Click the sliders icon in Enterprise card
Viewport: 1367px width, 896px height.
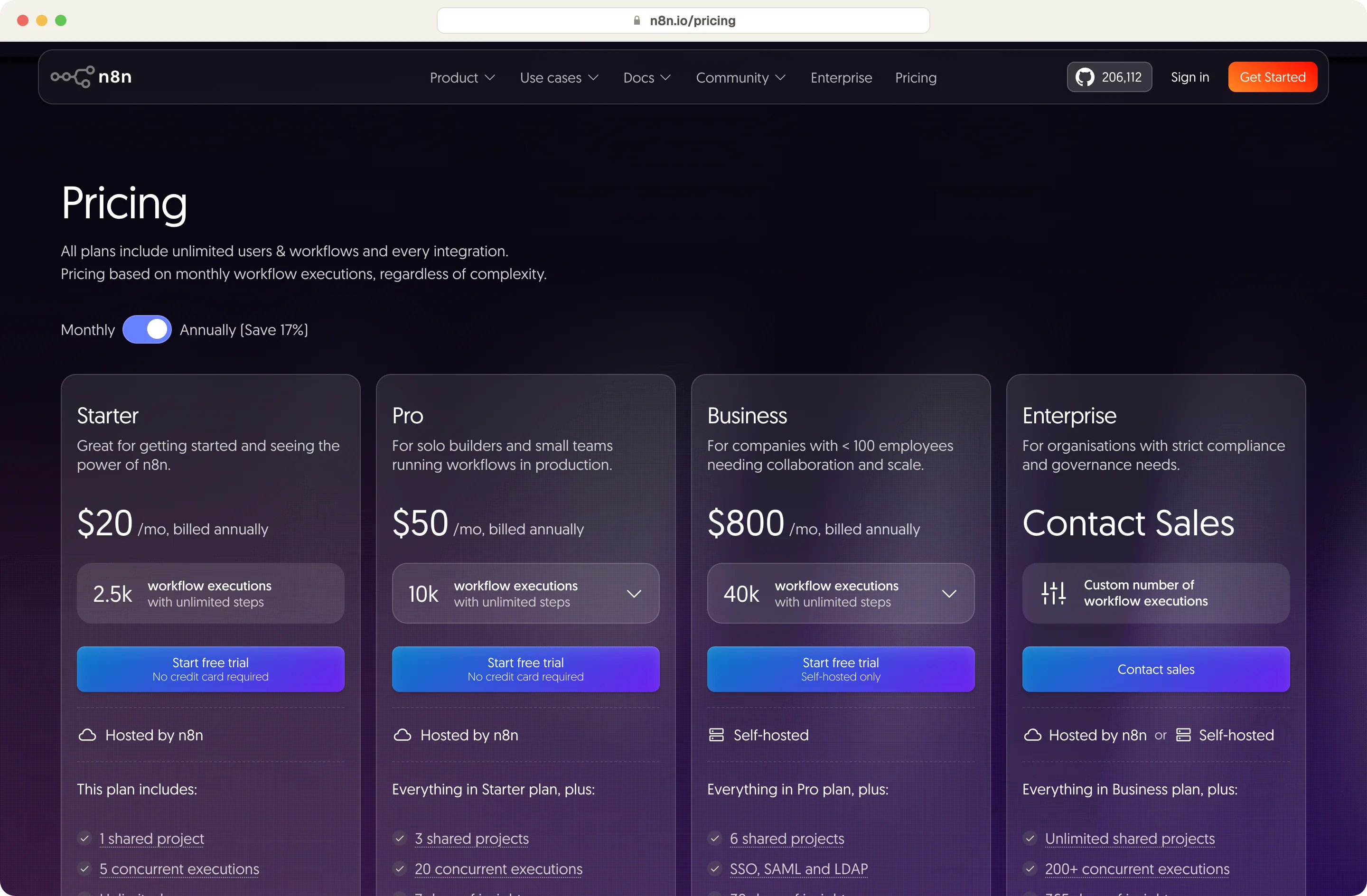[1054, 593]
